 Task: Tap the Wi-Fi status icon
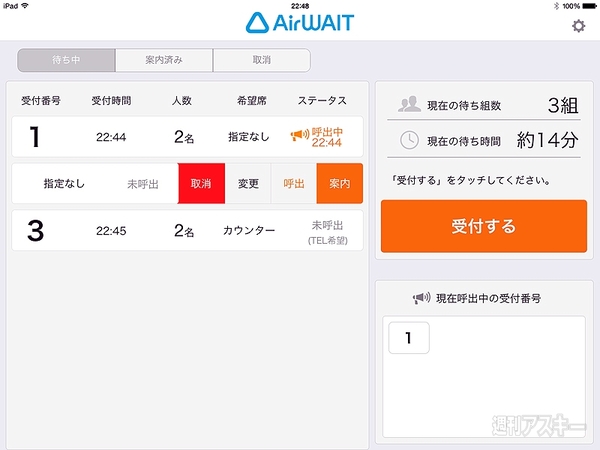(25, 6)
